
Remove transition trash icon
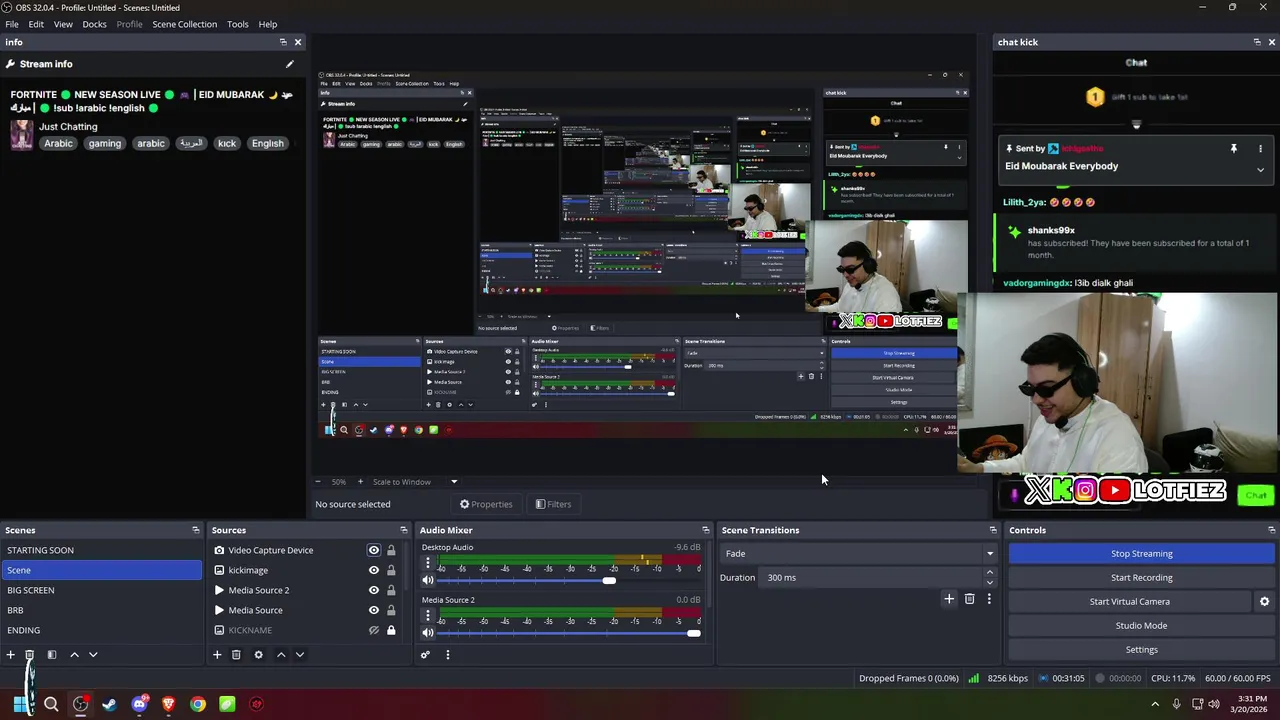969,599
